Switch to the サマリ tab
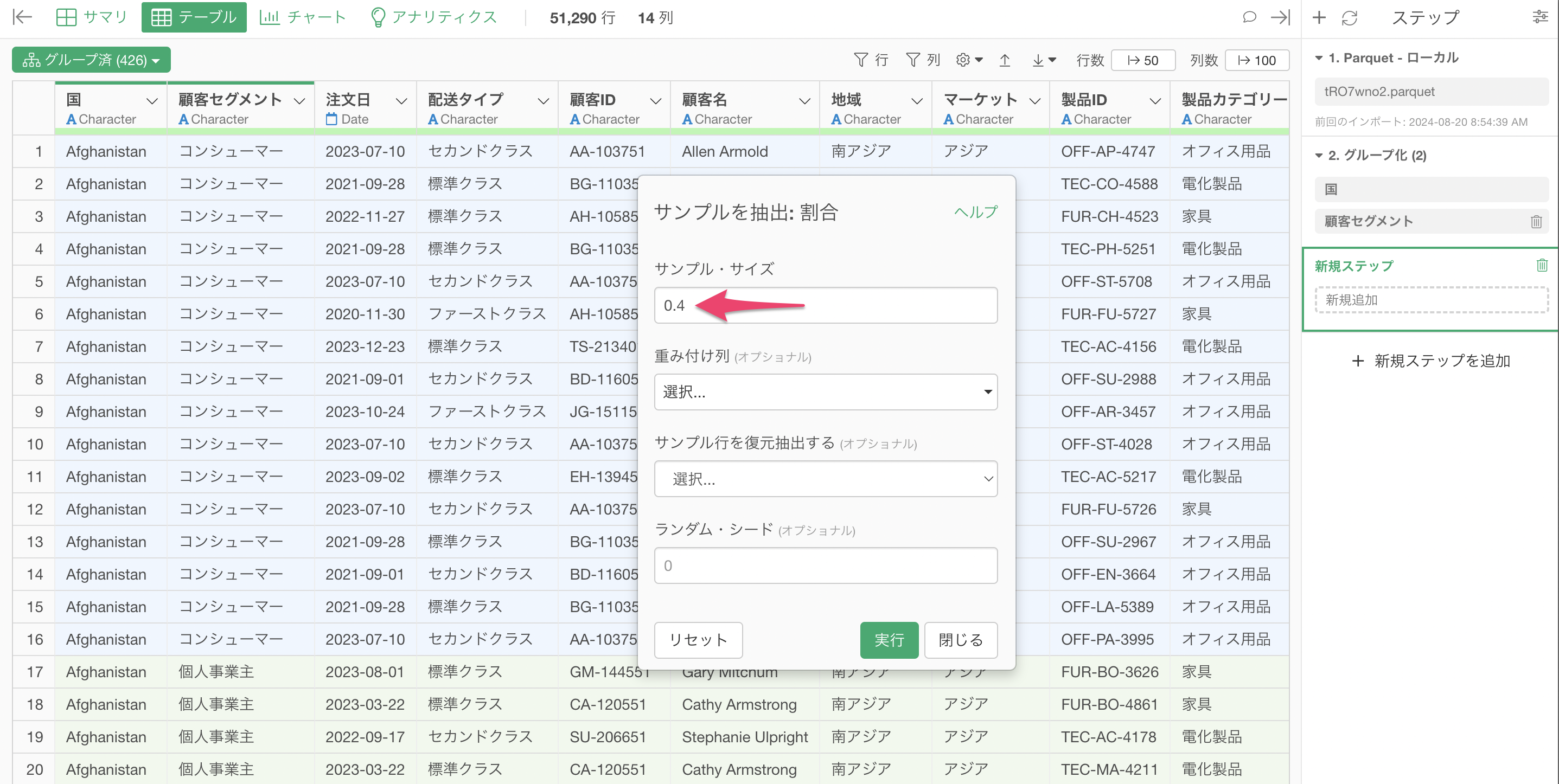The width and height of the screenshot is (1559, 784). pos(91,17)
